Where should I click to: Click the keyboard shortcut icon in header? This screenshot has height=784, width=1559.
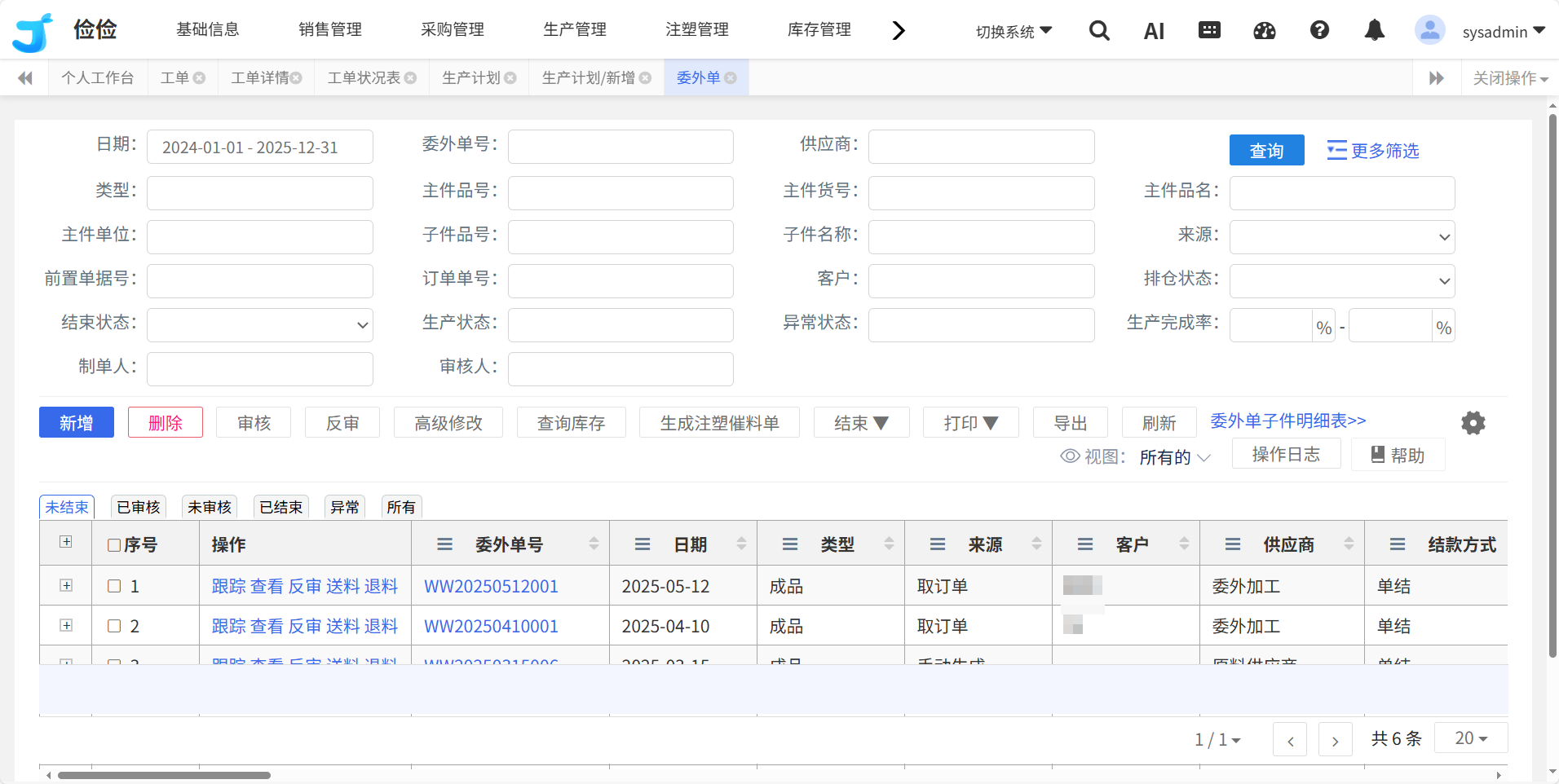1209,31
